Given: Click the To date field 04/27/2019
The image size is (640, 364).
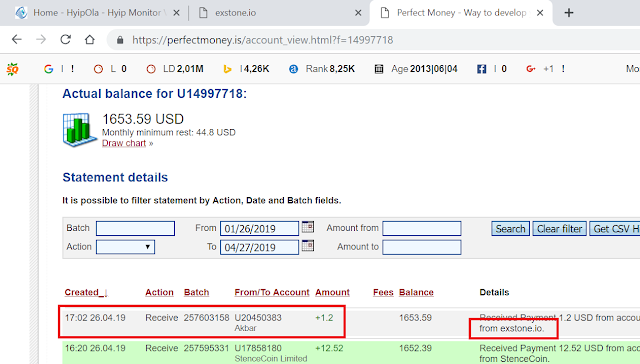Looking at the screenshot, I should pos(259,247).
